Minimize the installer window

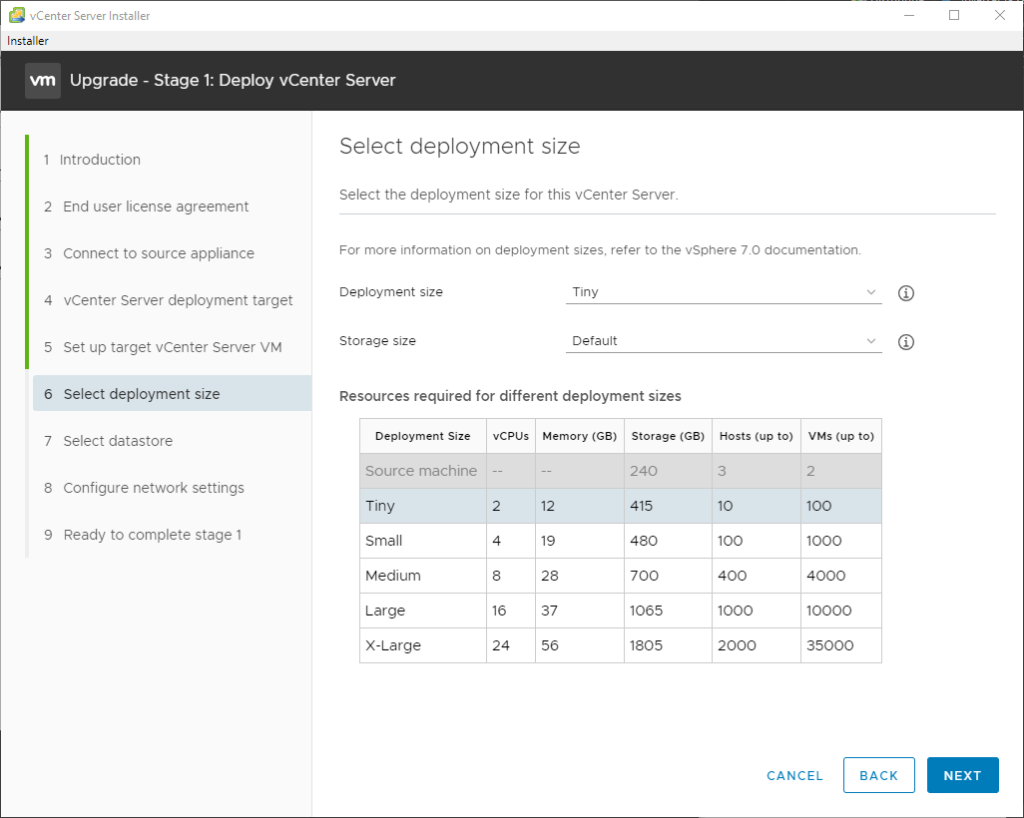coord(908,15)
